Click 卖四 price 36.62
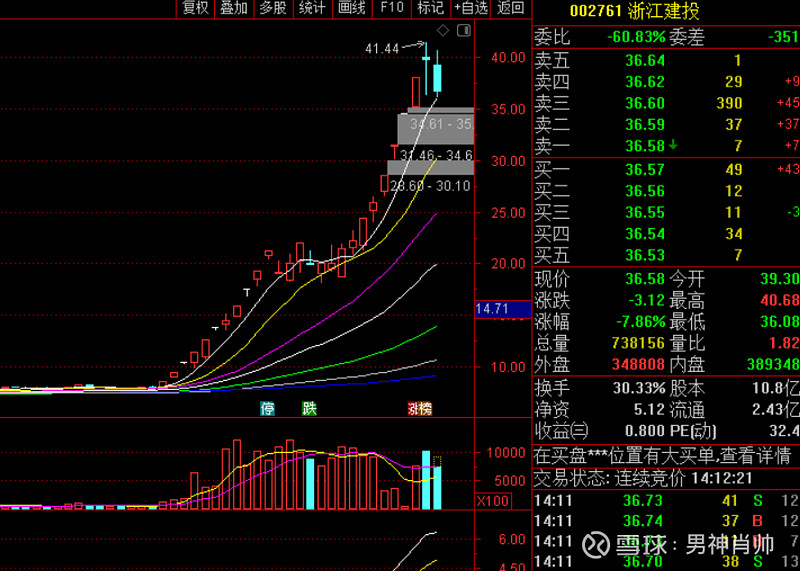Image resolution: width=800 pixels, height=571 pixels. pos(645,82)
